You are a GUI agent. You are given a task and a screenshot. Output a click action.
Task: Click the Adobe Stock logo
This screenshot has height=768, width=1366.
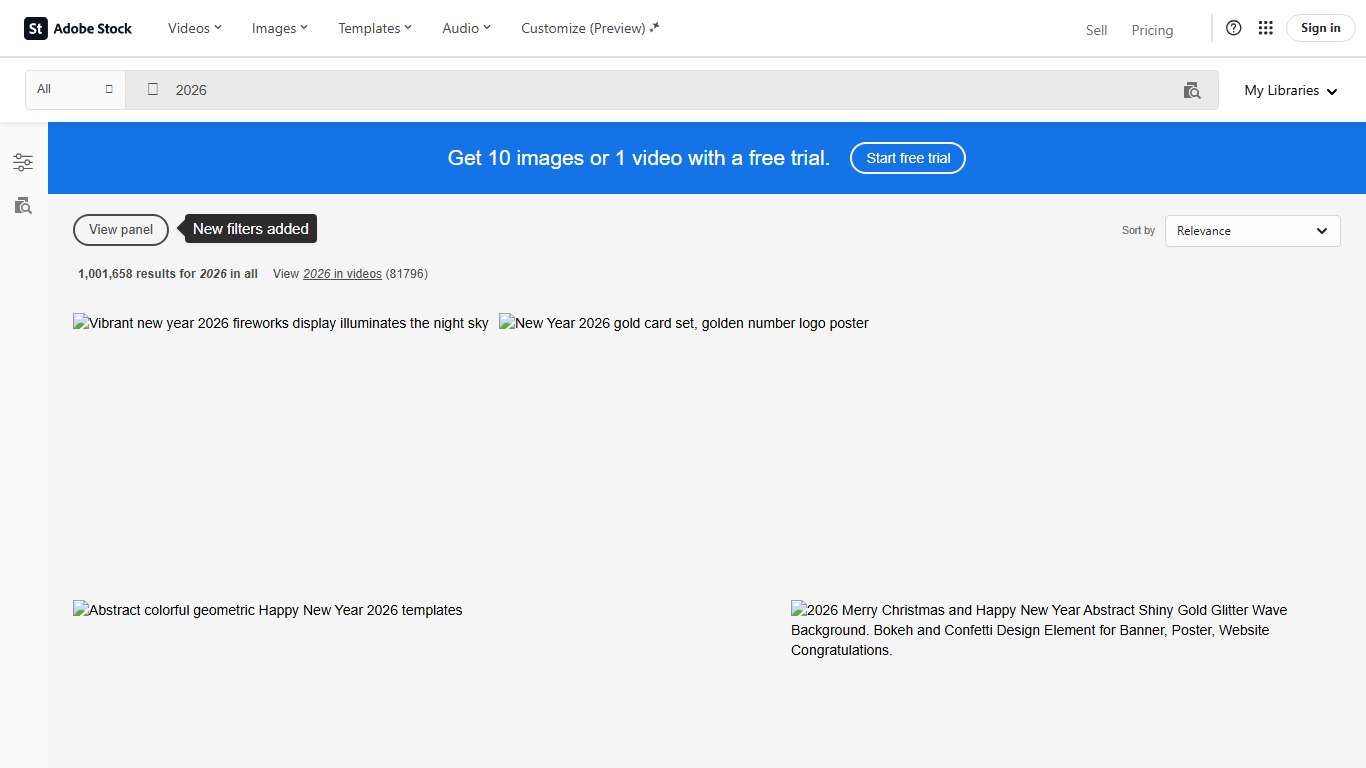pos(78,28)
